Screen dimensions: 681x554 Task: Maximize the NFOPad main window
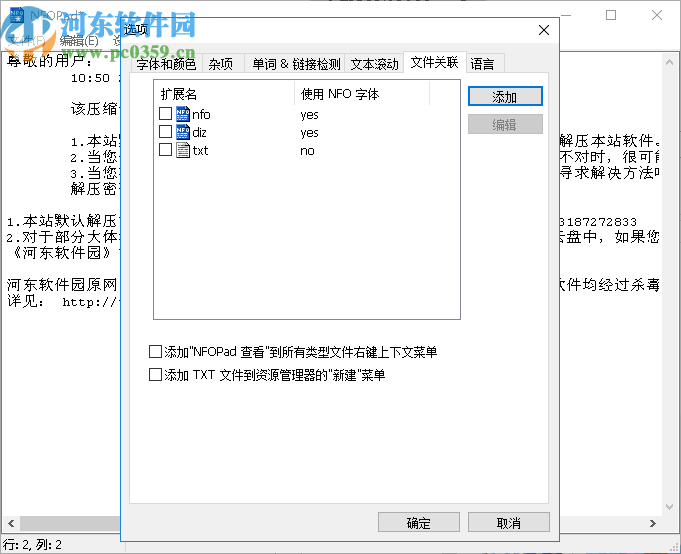[x=611, y=15]
